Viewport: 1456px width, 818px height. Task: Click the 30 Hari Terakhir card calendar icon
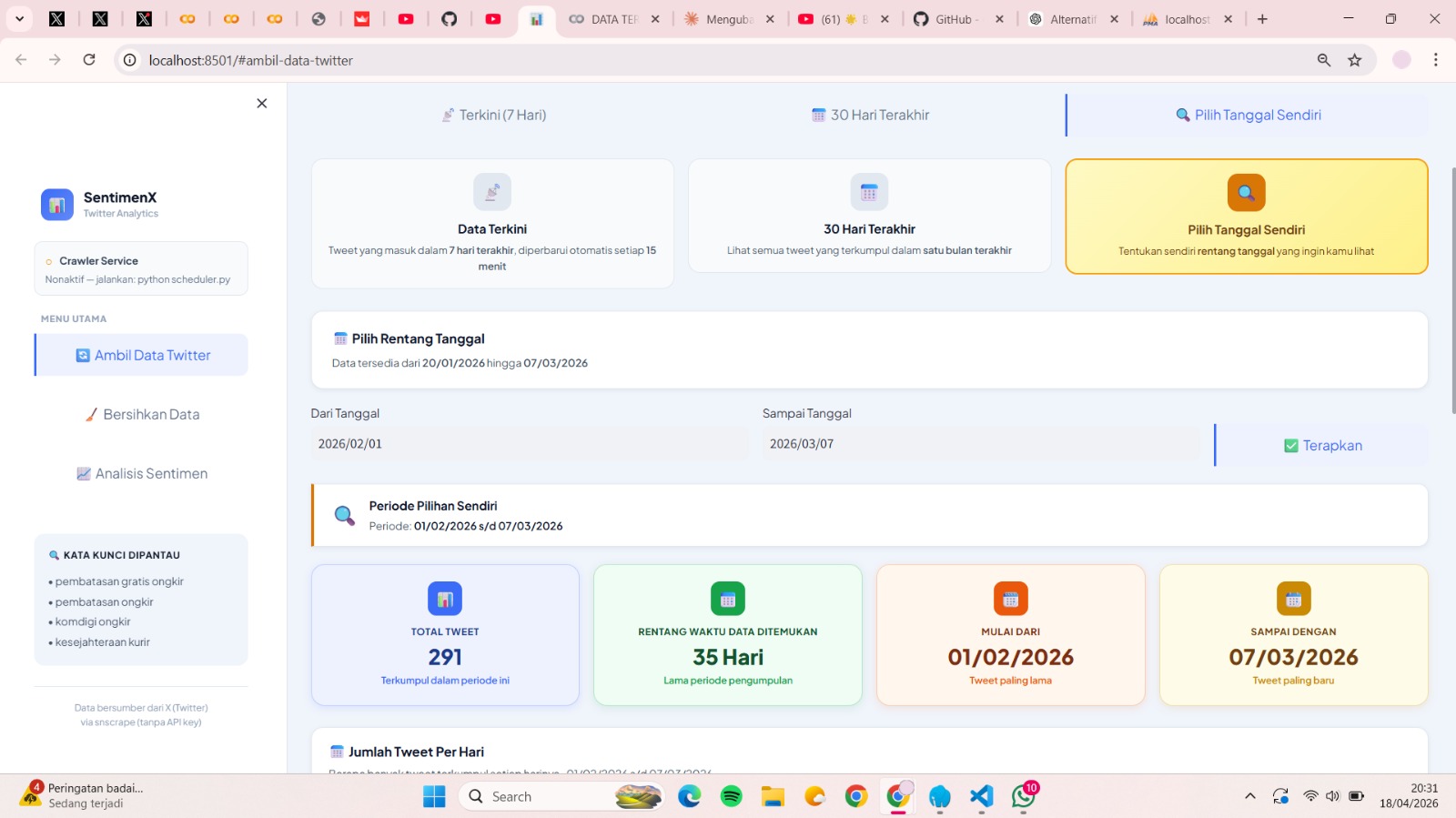point(869,192)
